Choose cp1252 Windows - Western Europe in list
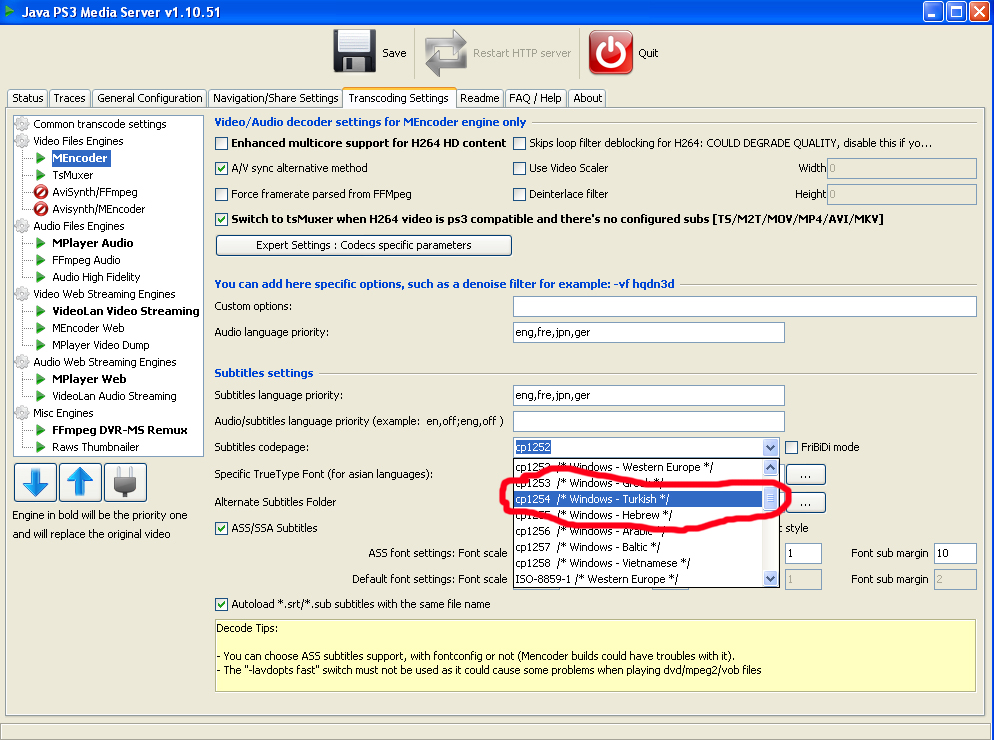994x740 pixels. click(638, 467)
